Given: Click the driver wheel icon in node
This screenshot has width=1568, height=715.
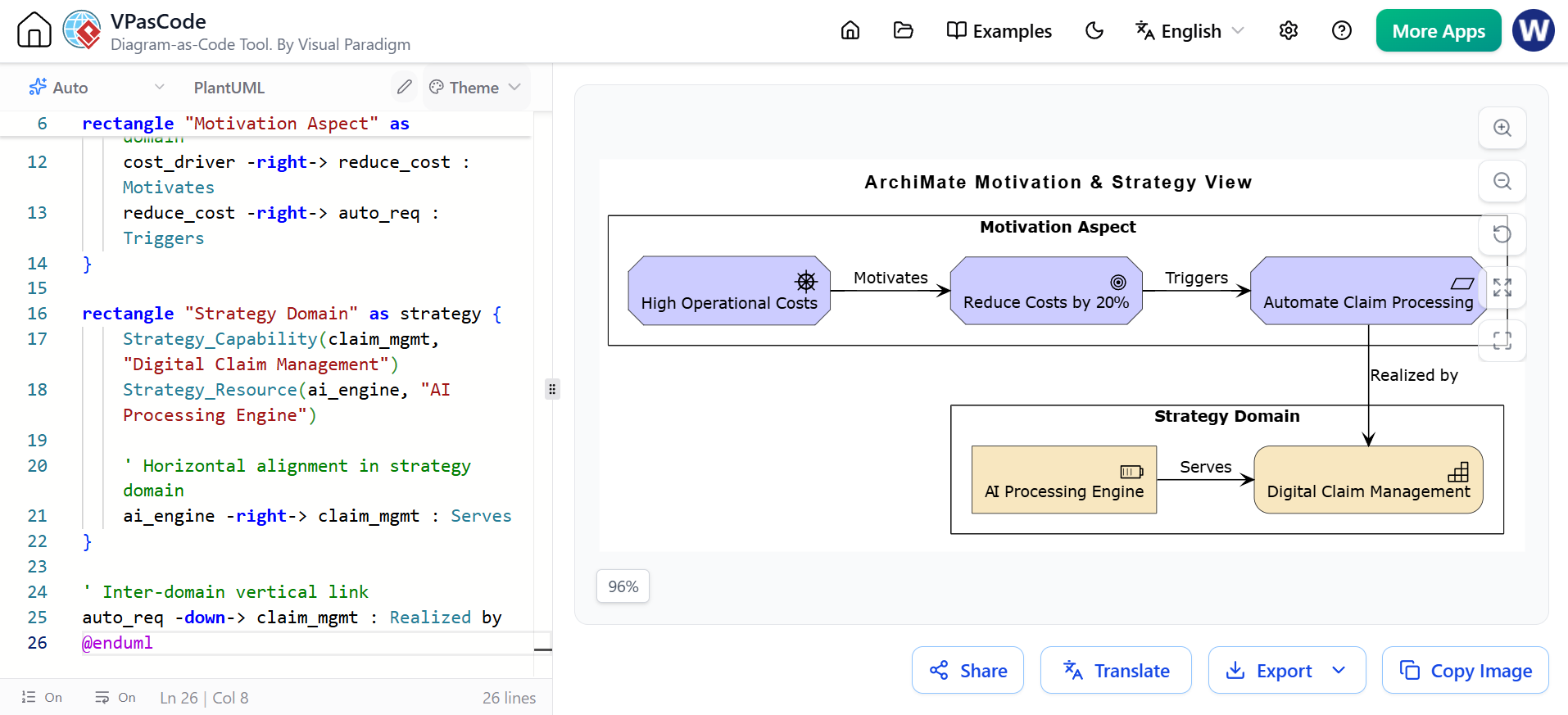Looking at the screenshot, I should pyautogui.click(x=806, y=282).
